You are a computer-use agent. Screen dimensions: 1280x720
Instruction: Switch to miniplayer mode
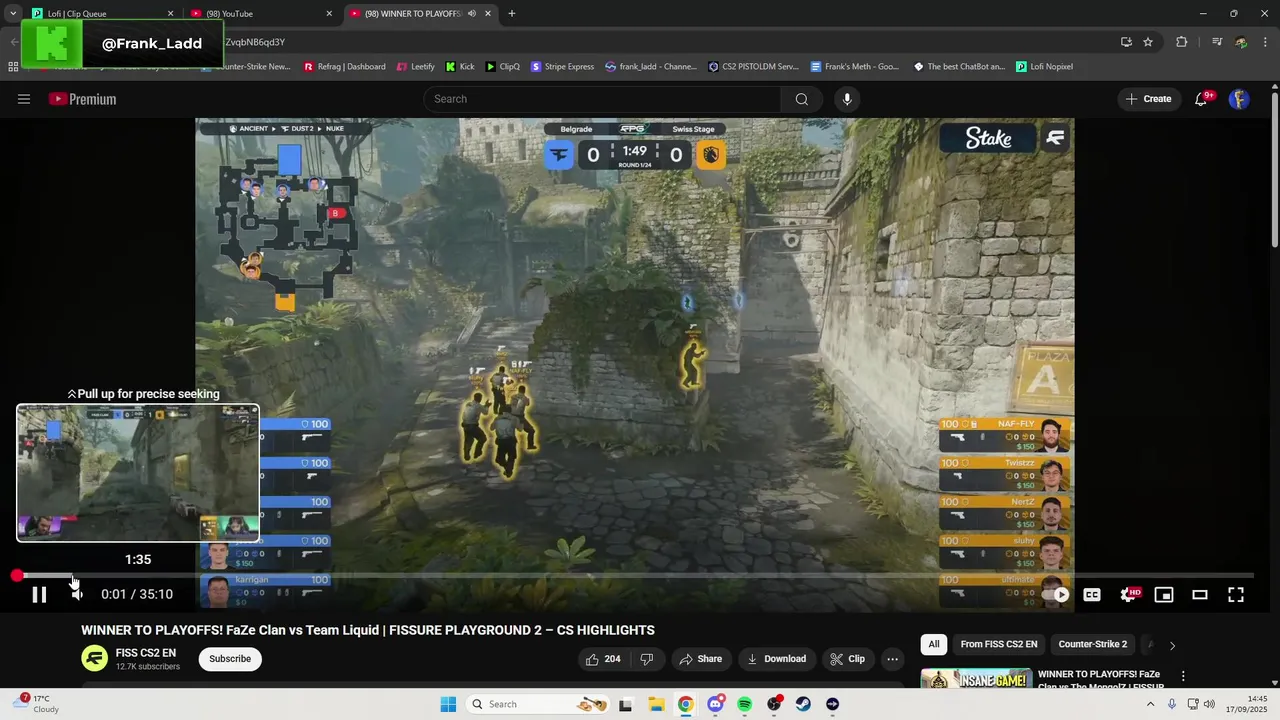[x=1164, y=595]
